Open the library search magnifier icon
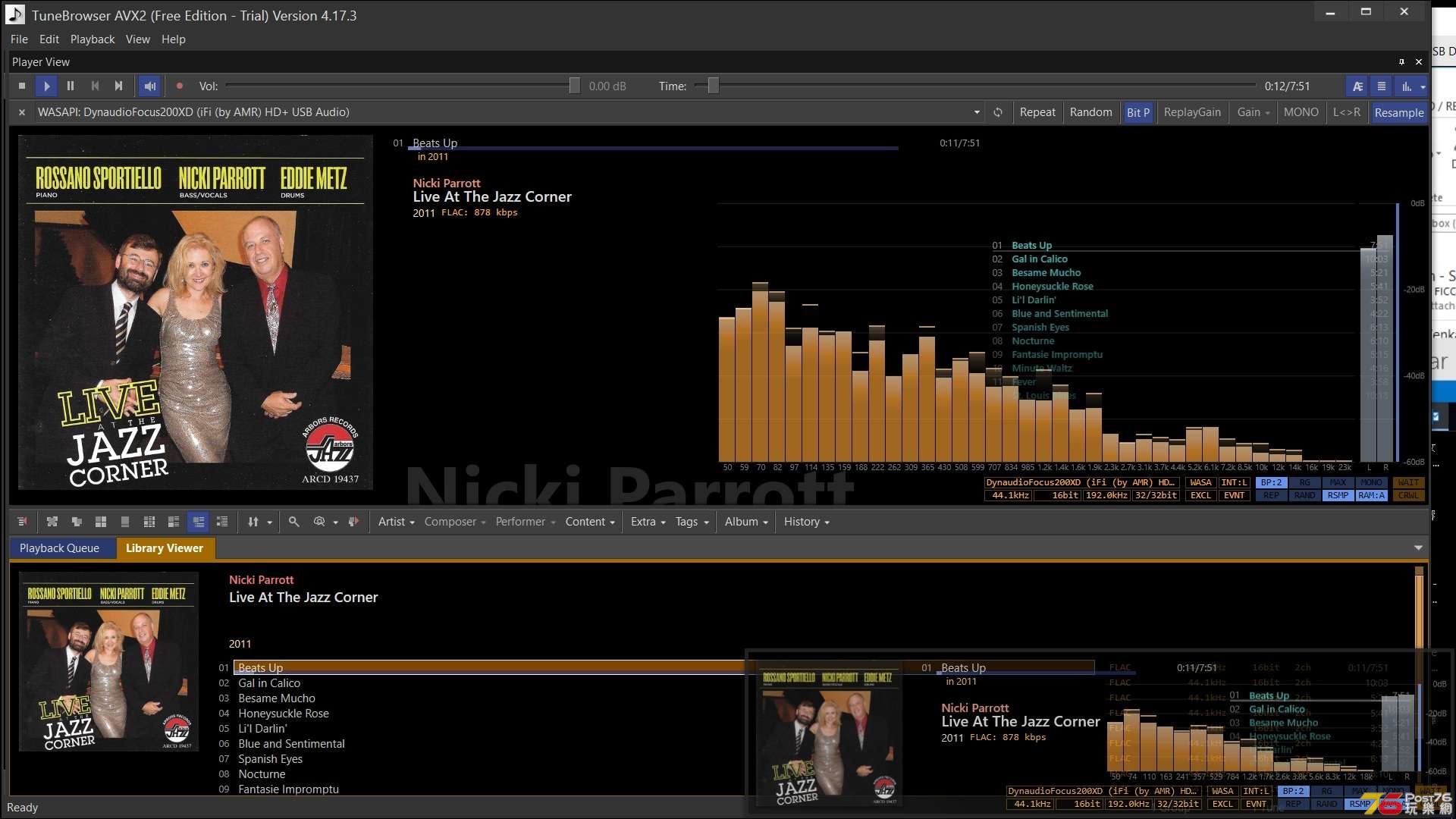This screenshot has width=1456, height=819. pyautogui.click(x=294, y=522)
